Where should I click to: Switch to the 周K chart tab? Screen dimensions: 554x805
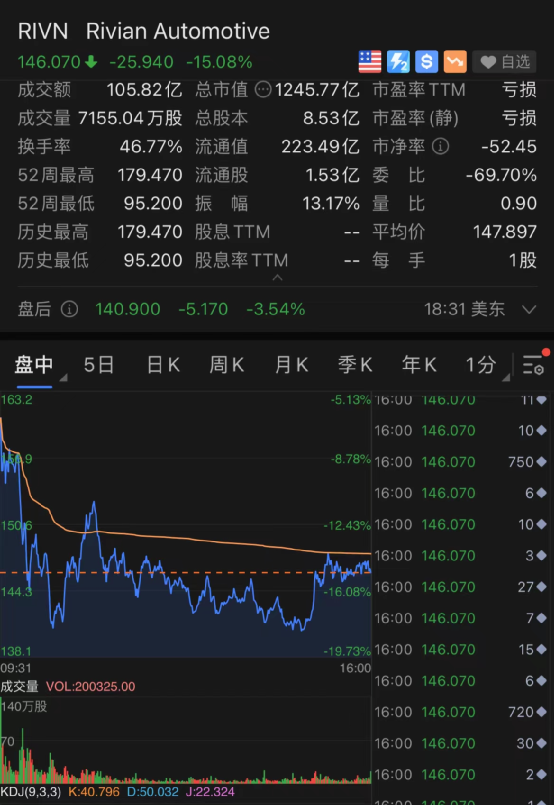[x=226, y=365]
